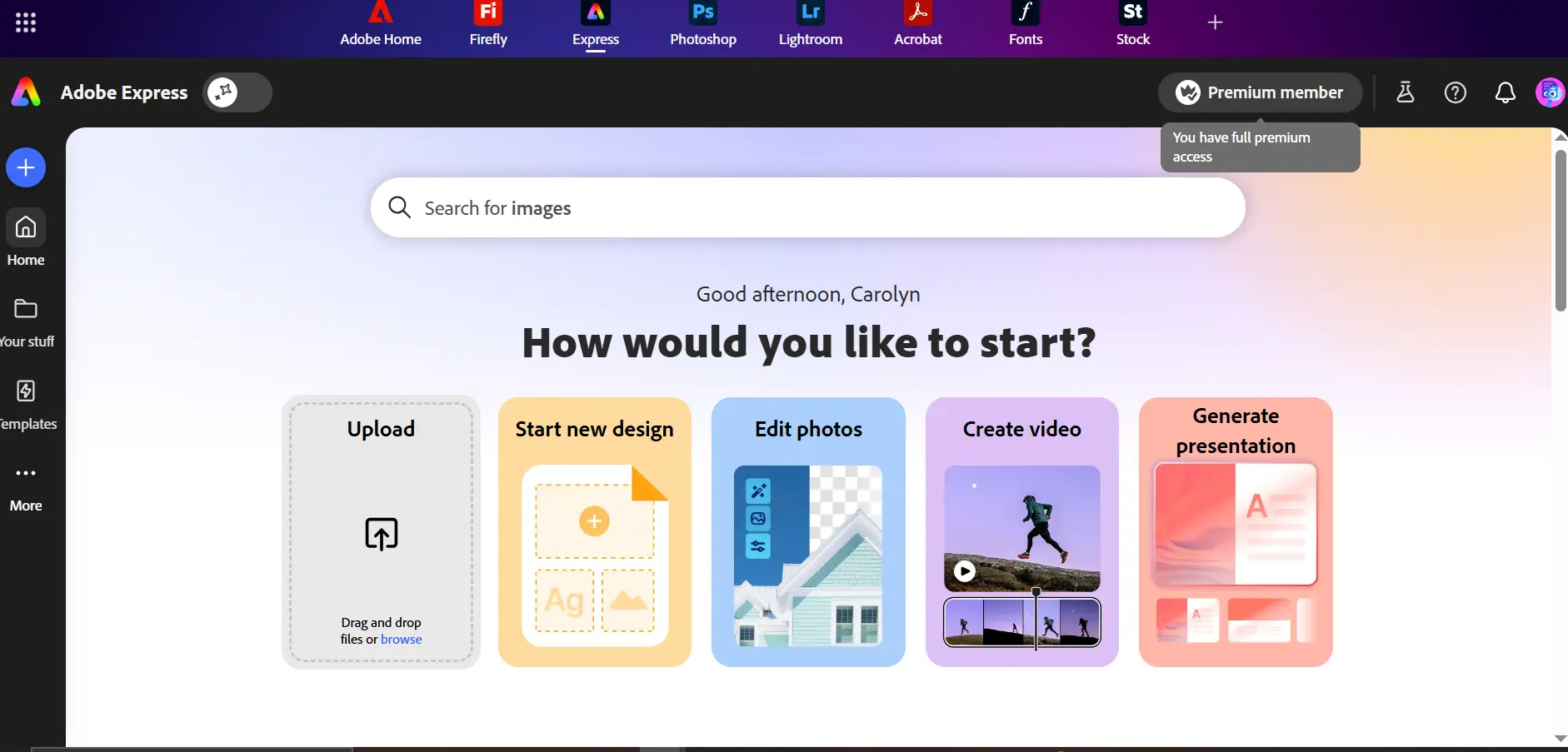
Task: Click the Premium member button
Action: pos(1260,92)
